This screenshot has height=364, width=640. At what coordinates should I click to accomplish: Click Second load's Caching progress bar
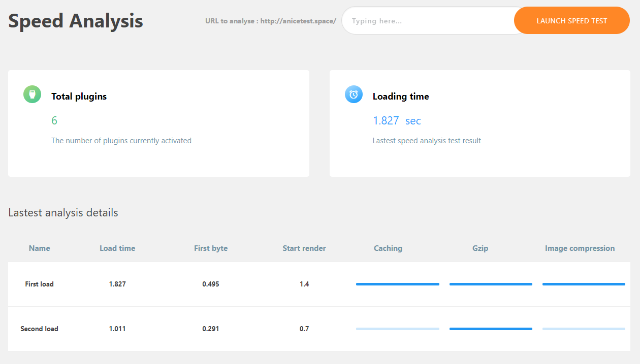[398, 328]
